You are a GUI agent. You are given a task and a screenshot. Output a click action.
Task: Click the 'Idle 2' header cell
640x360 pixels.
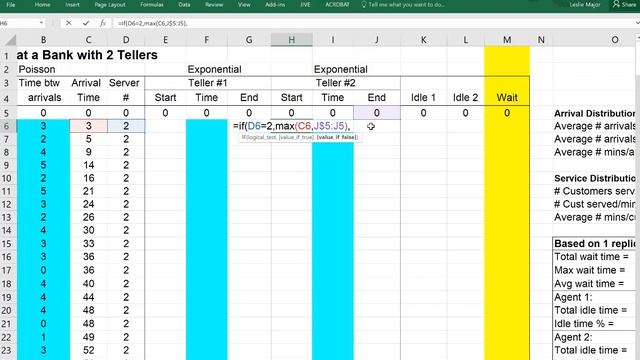[x=465, y=98]
